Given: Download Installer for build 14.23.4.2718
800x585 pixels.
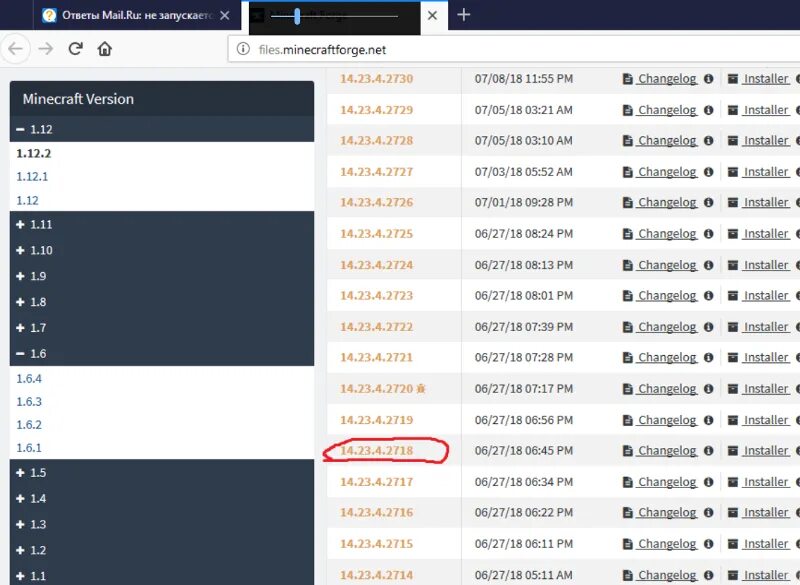Looking at the screenshot, I should [x=766, y=451].
